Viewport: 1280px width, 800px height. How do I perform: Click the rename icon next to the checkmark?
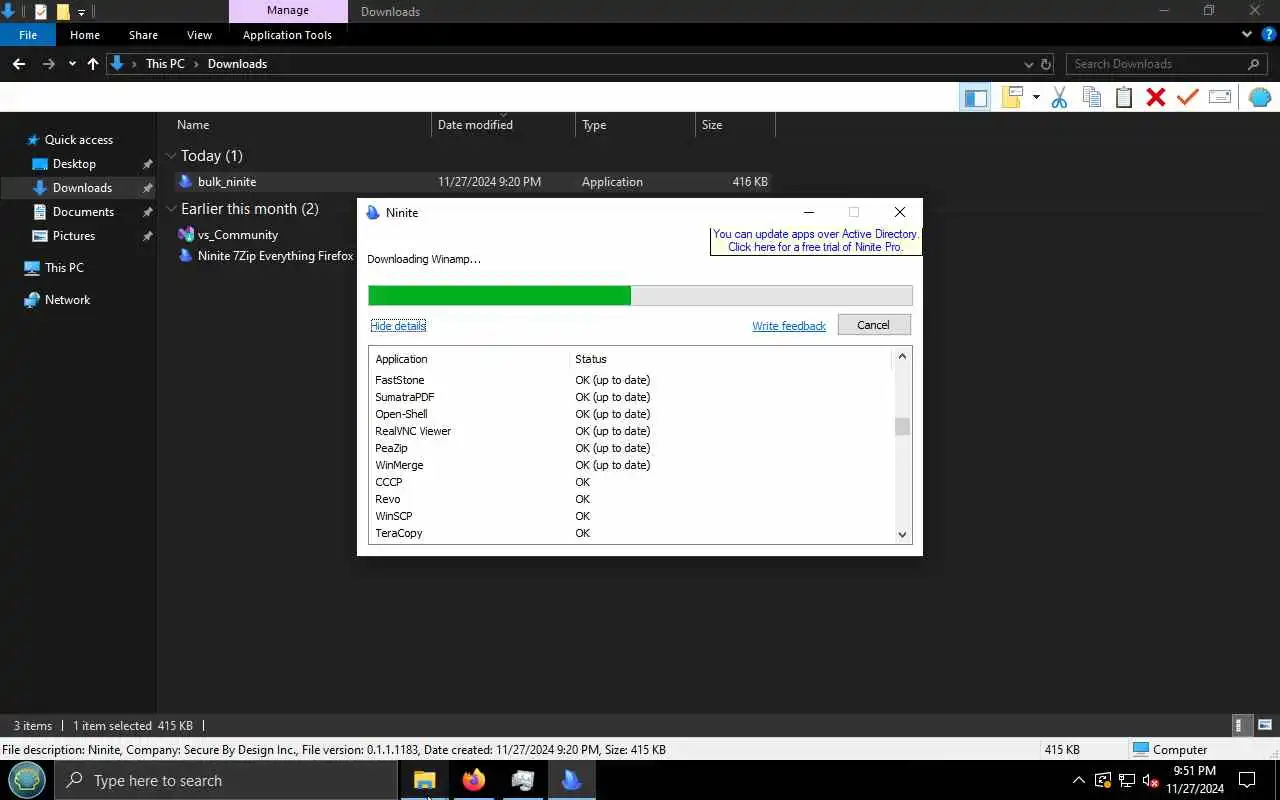1220,97
